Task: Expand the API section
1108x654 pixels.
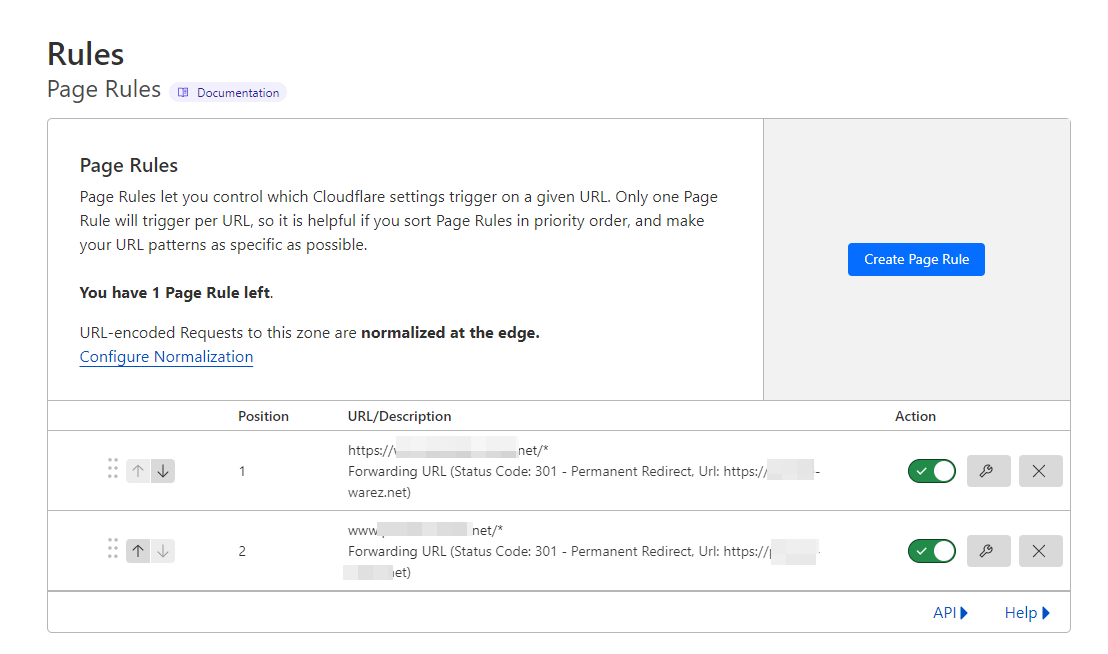Action: coord(950,613)
